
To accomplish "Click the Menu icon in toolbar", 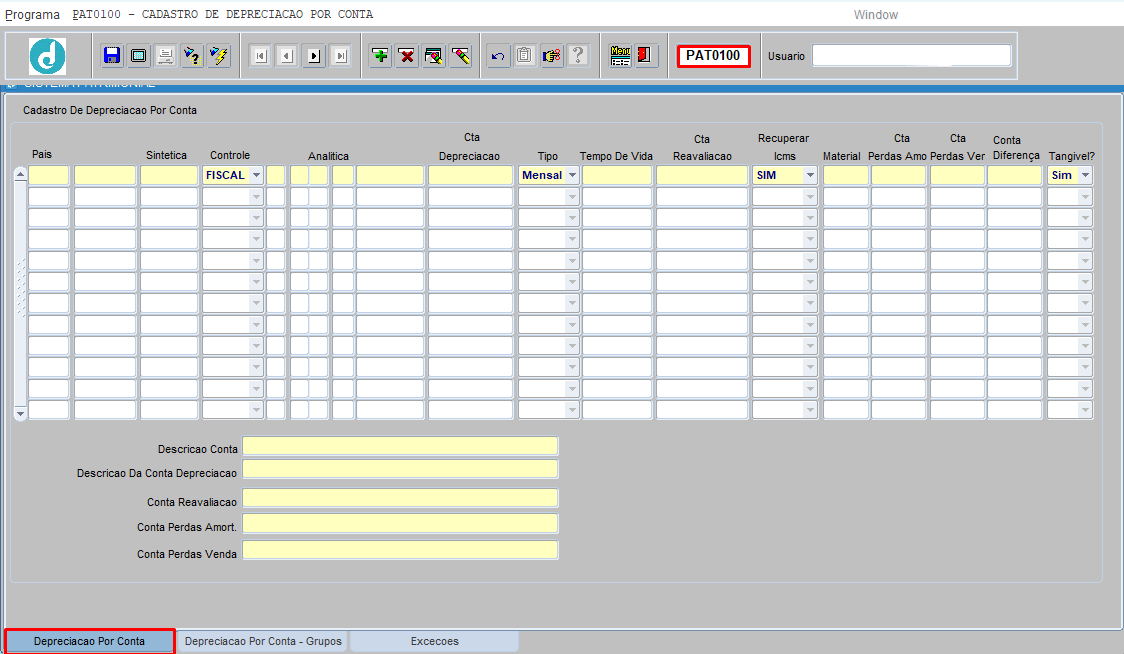I will pos(620,56).
